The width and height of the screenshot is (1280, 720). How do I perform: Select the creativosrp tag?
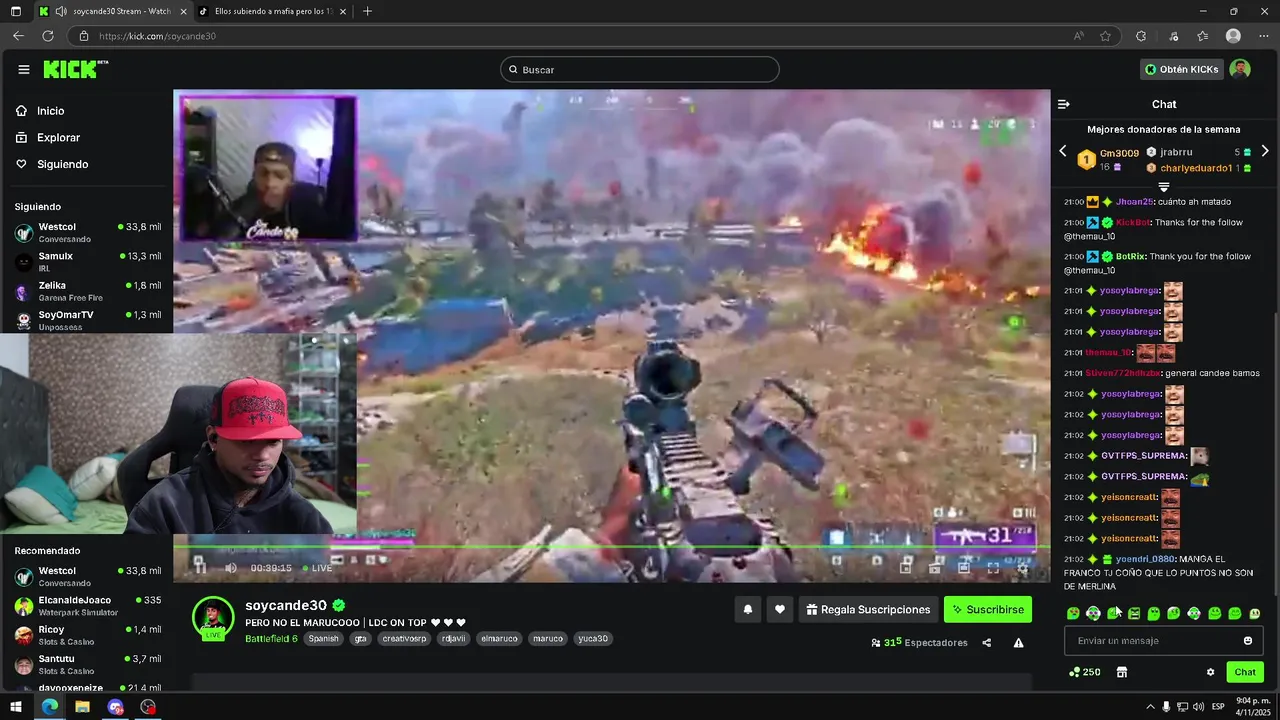coord(404,638)
